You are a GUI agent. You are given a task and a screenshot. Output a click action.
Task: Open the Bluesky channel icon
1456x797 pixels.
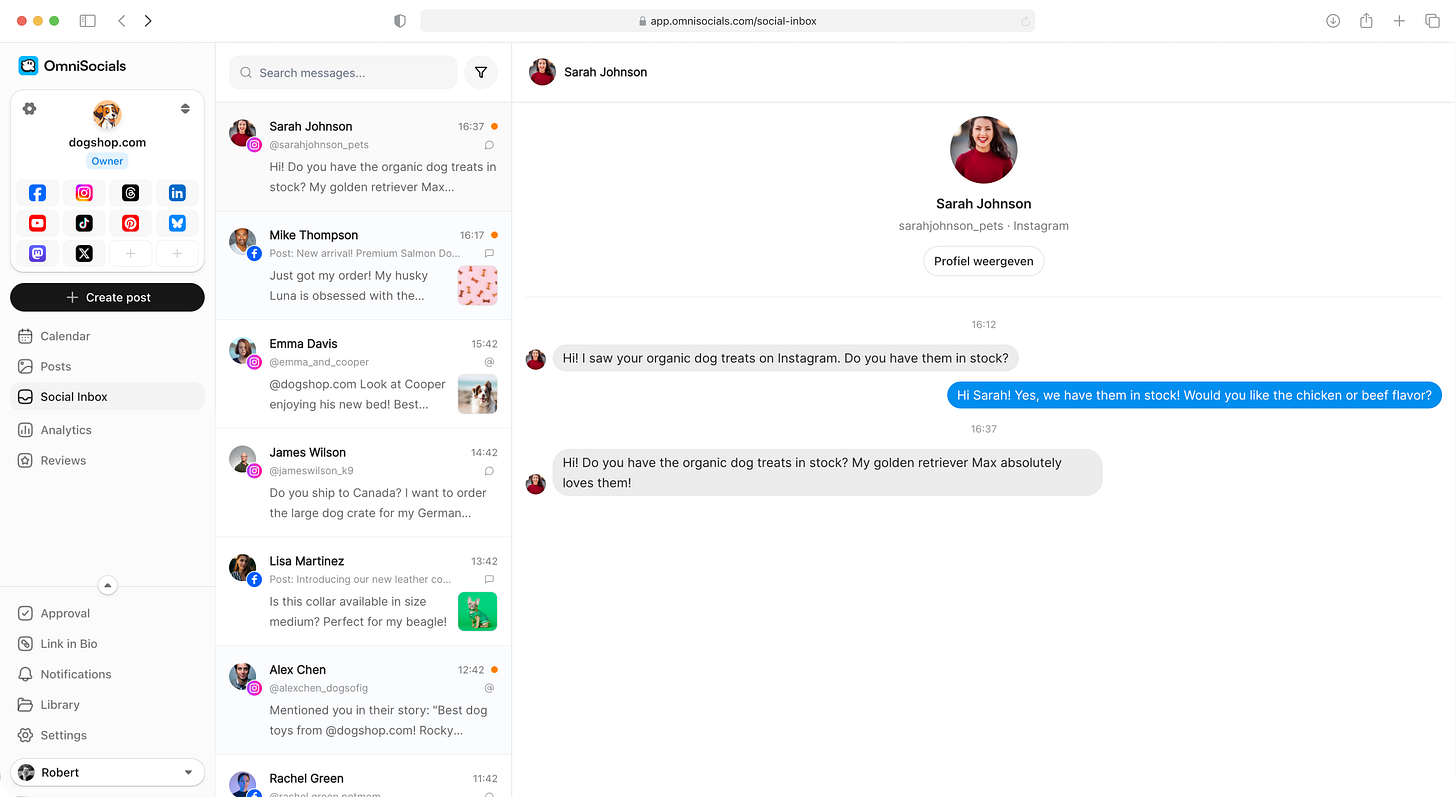(x=177, y=223)
